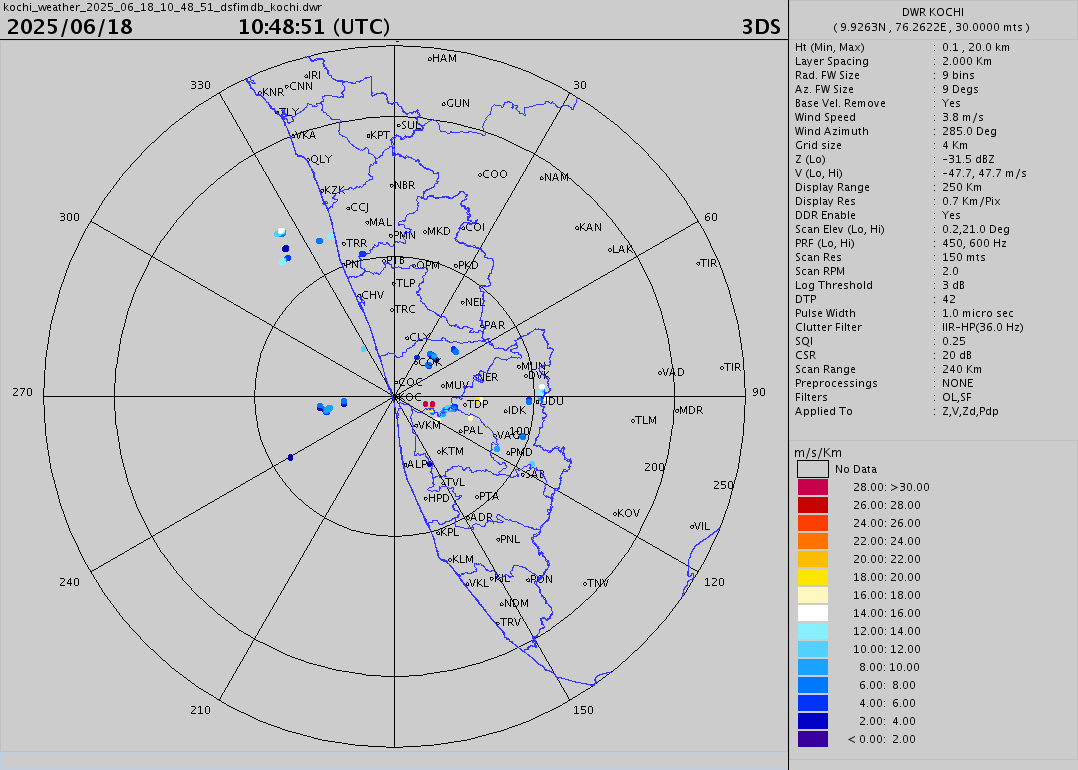
Task: Click the Wind Azimuth 285.0 Deg value
Action: tap(969, 131)
